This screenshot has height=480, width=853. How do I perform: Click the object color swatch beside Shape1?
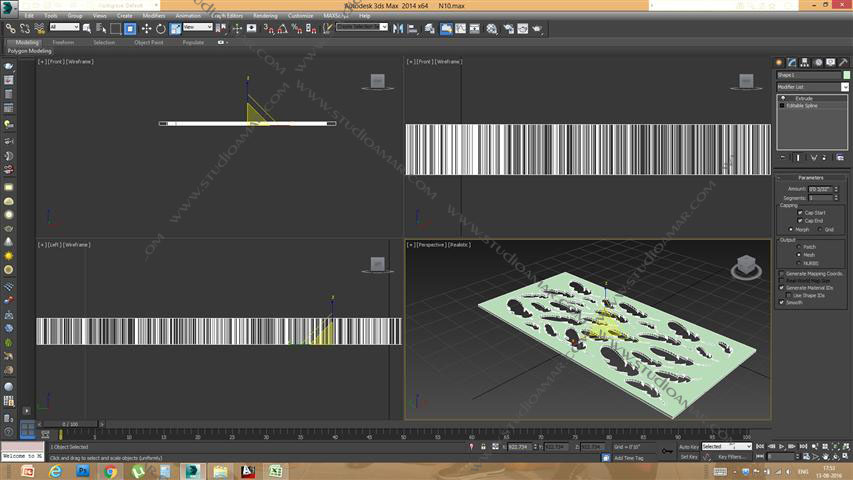[x=845, y=75]
